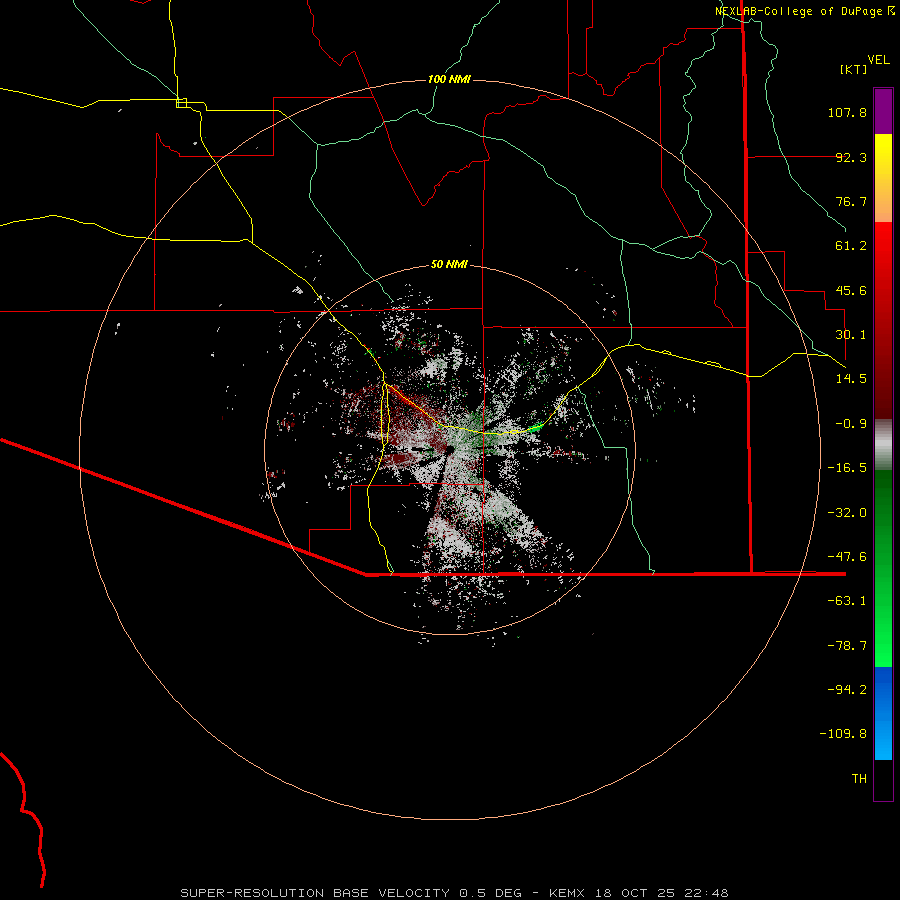900x900 pixels.
Task: Click the -78.7 velocity scale value
Action: tap(847, 646)
